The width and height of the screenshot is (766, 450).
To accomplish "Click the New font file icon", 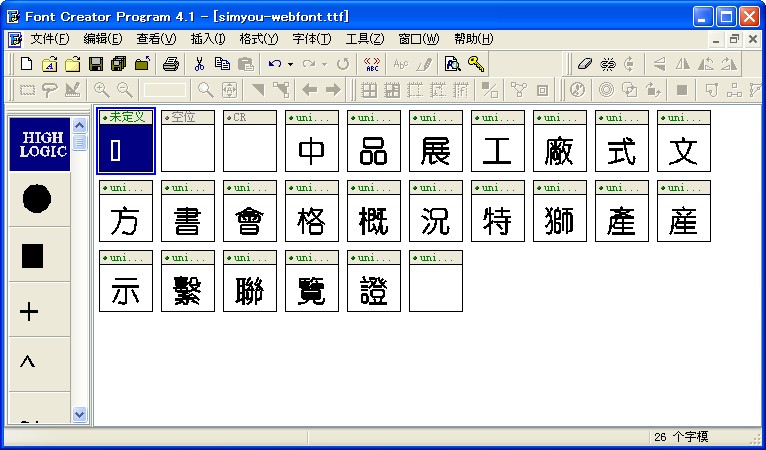I will (27, 64).
